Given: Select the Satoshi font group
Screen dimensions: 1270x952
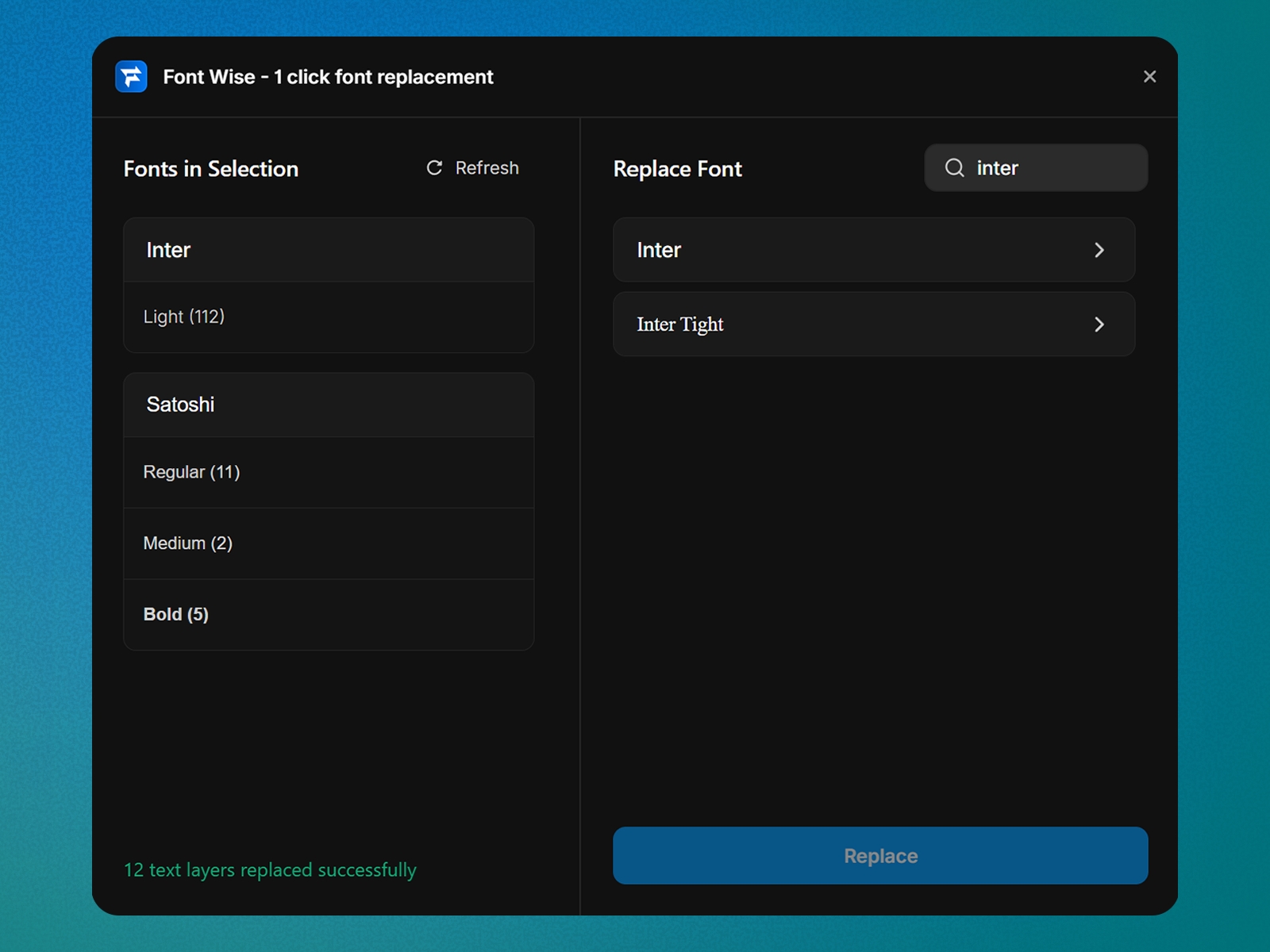Looking at the screenshot, I should [x=329, y=405].
